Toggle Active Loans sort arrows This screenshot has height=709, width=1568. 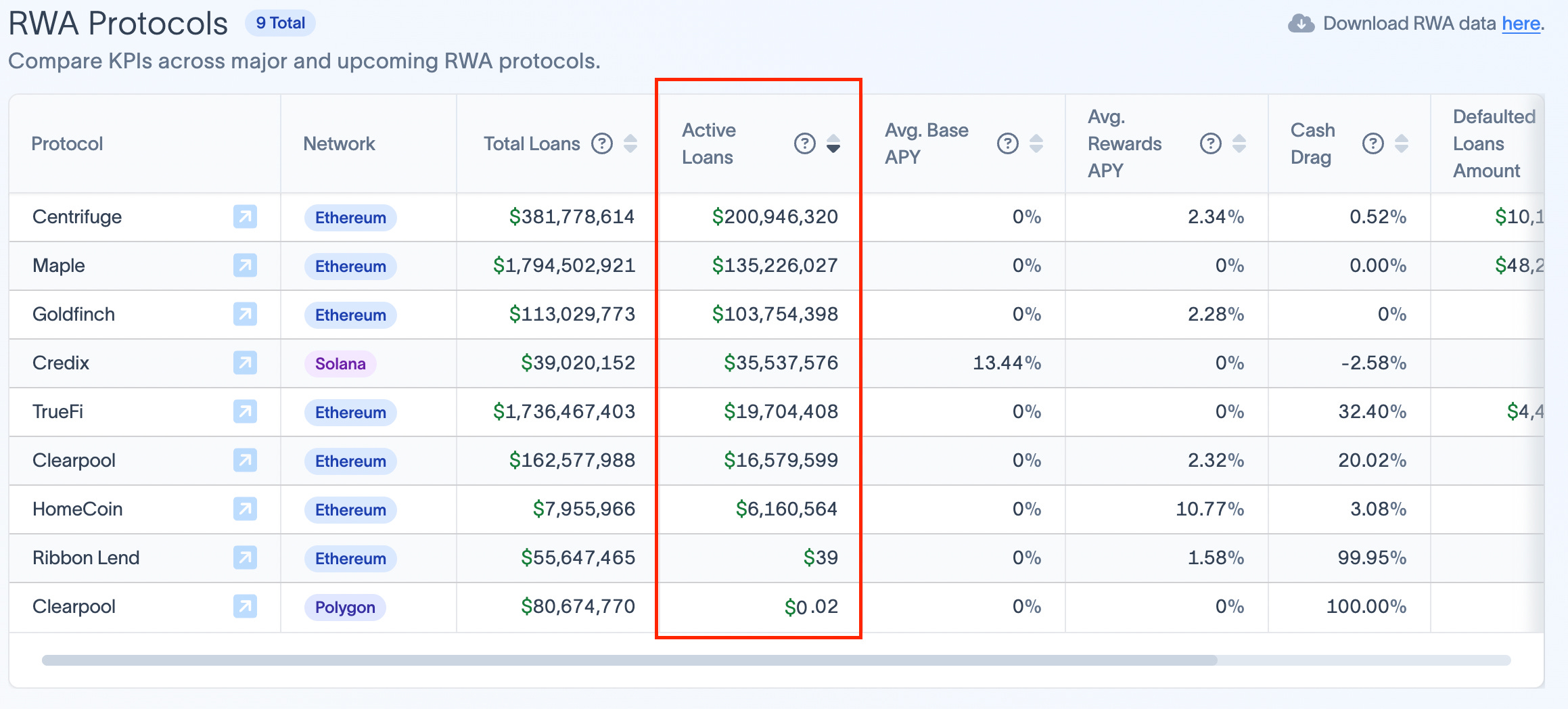pos(833,143)
